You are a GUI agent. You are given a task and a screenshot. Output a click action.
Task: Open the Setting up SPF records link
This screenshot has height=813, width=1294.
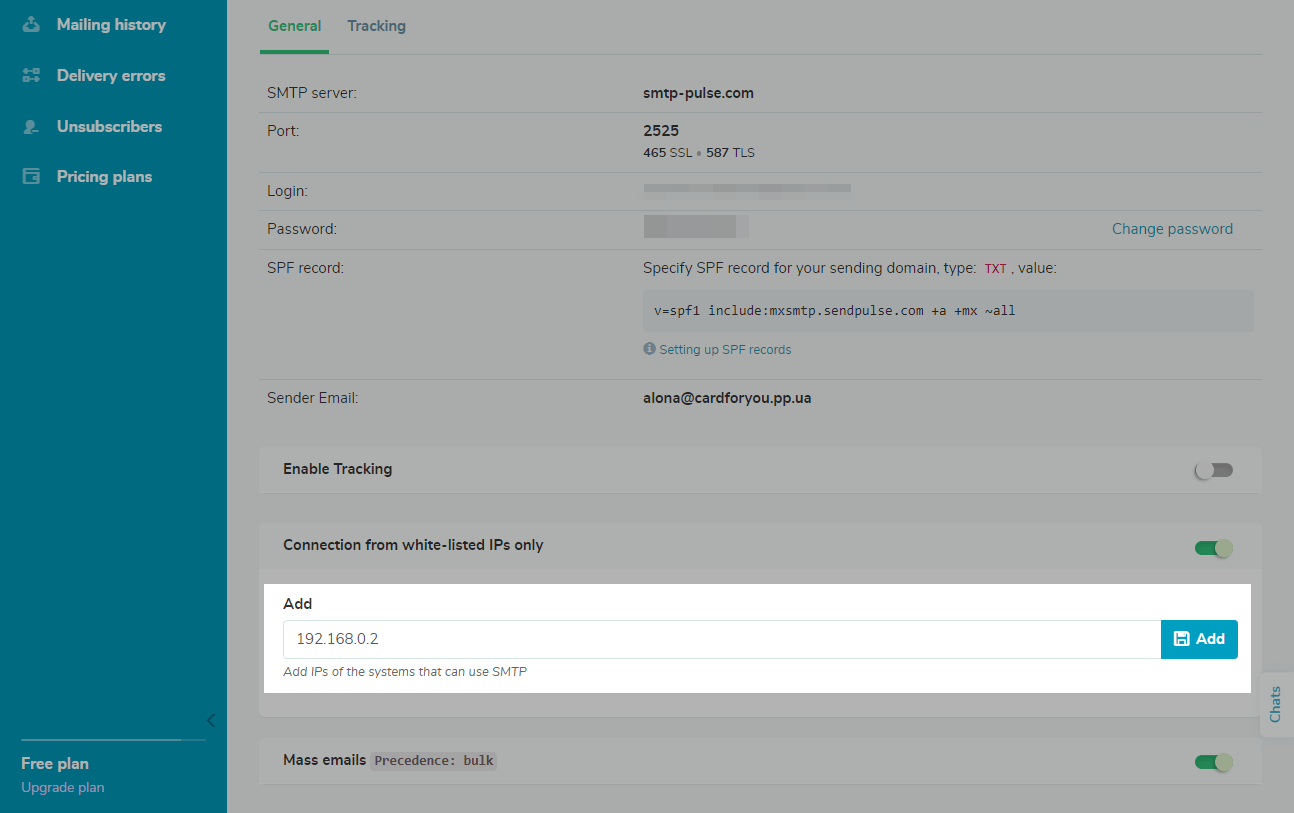click(x=725, y=350)
